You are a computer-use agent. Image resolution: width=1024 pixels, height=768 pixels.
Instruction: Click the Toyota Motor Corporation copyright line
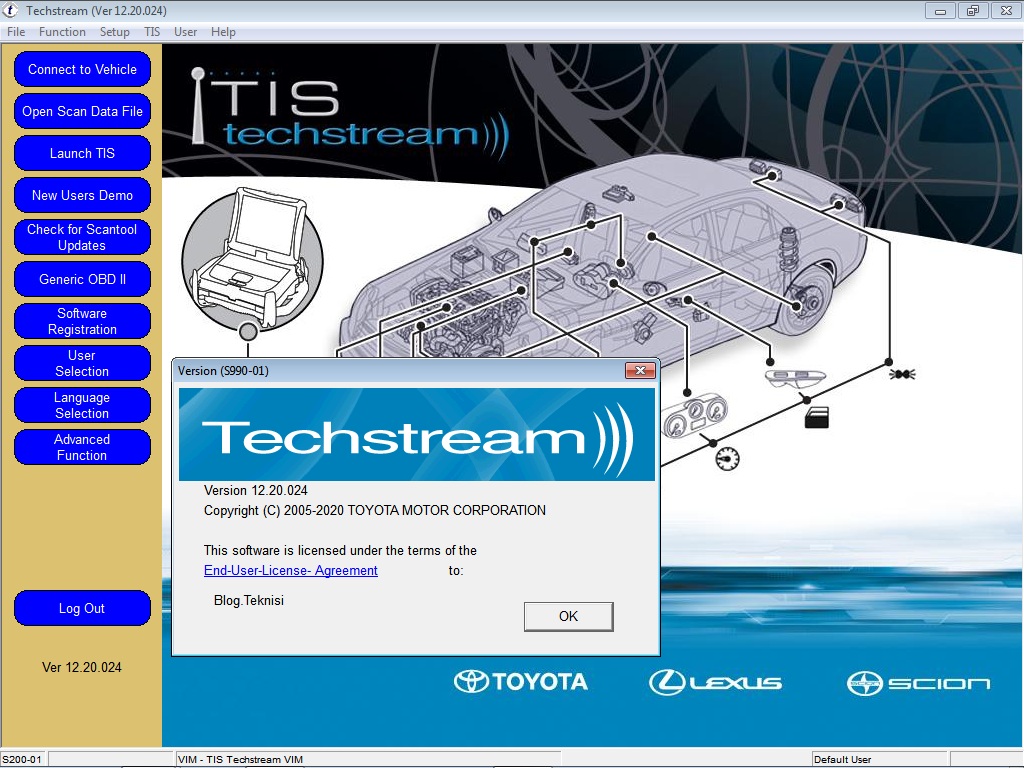point(375,511)
